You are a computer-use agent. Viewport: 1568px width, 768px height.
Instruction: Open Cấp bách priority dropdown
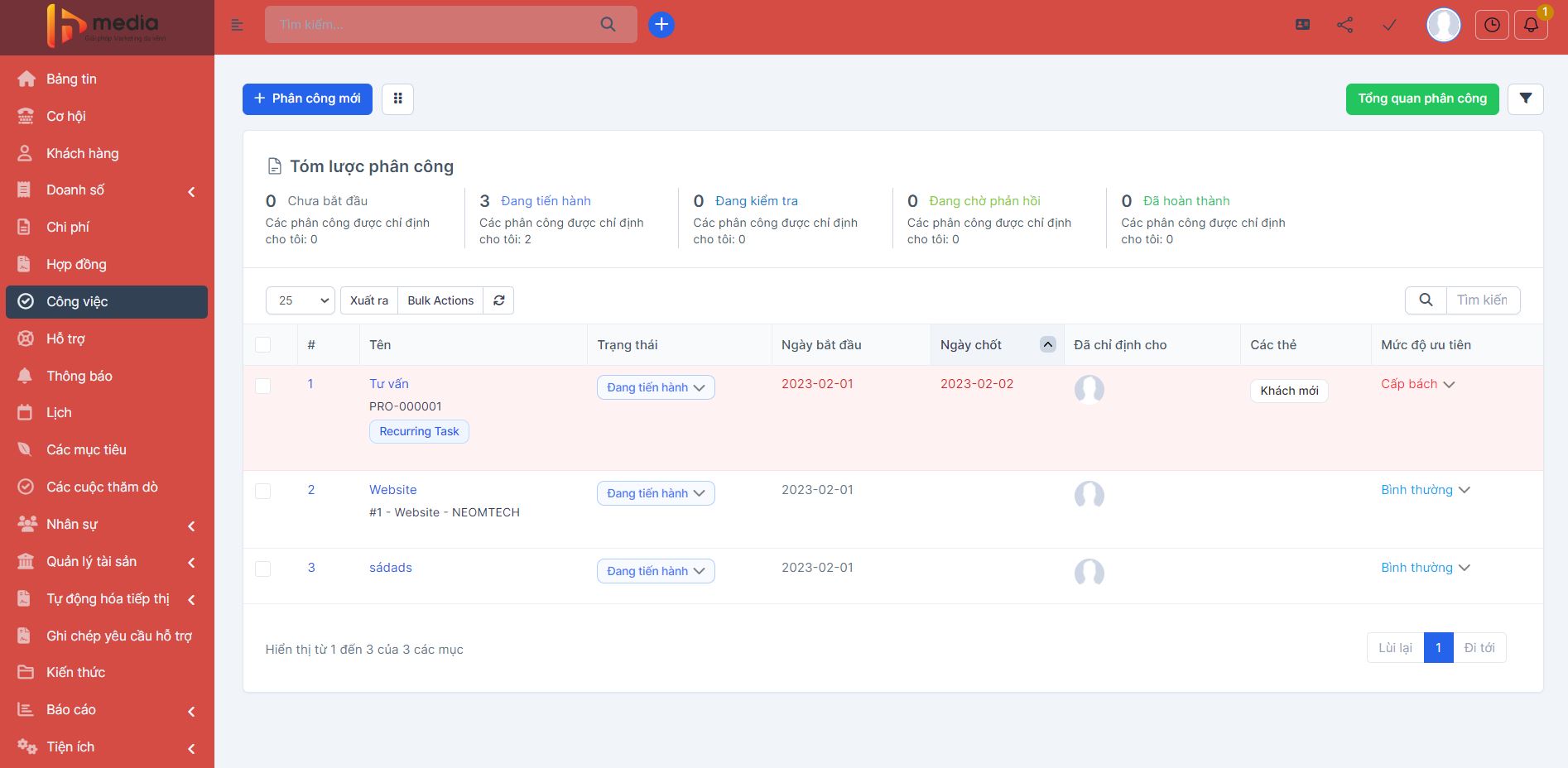[x=1417, y=384]
